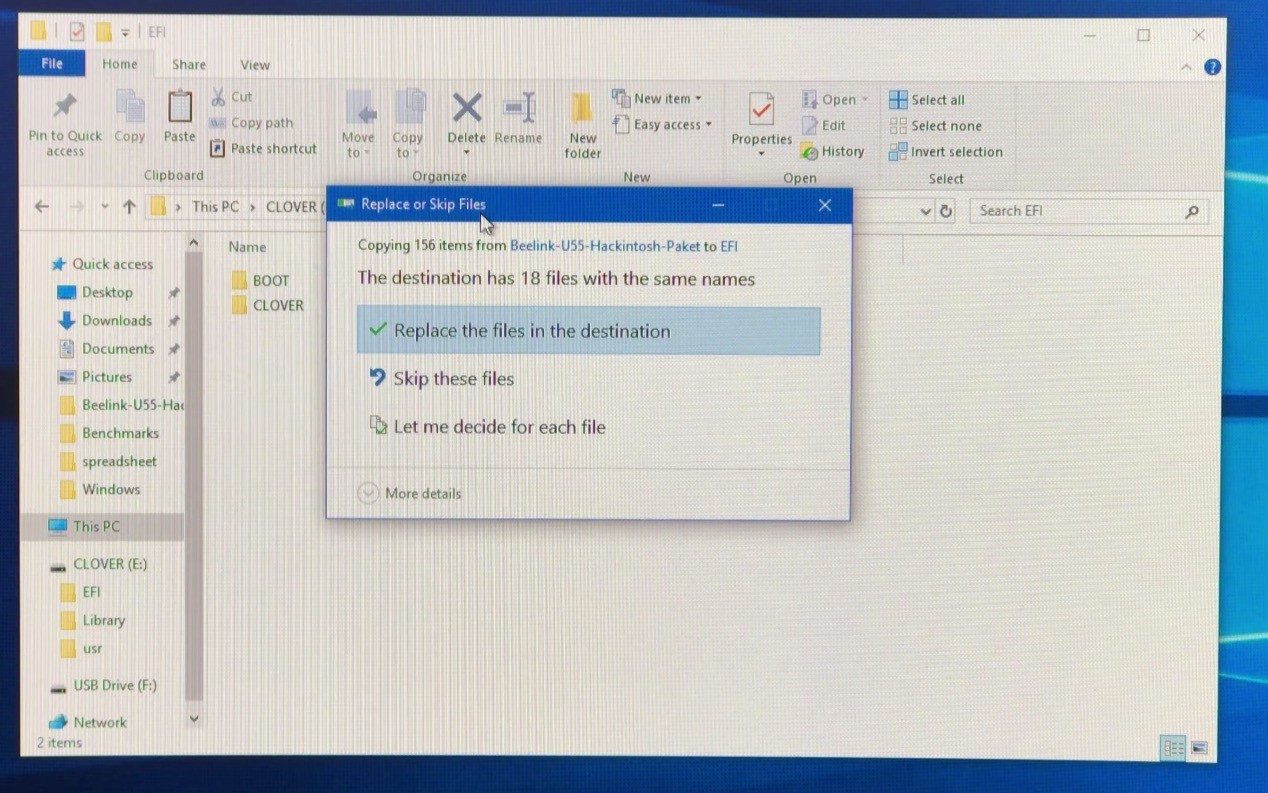The width and height of the screenshot is (1268, 793).
Task: Expand the Open button dropdown in the ribbon
Action: click(x=864, y=100)
